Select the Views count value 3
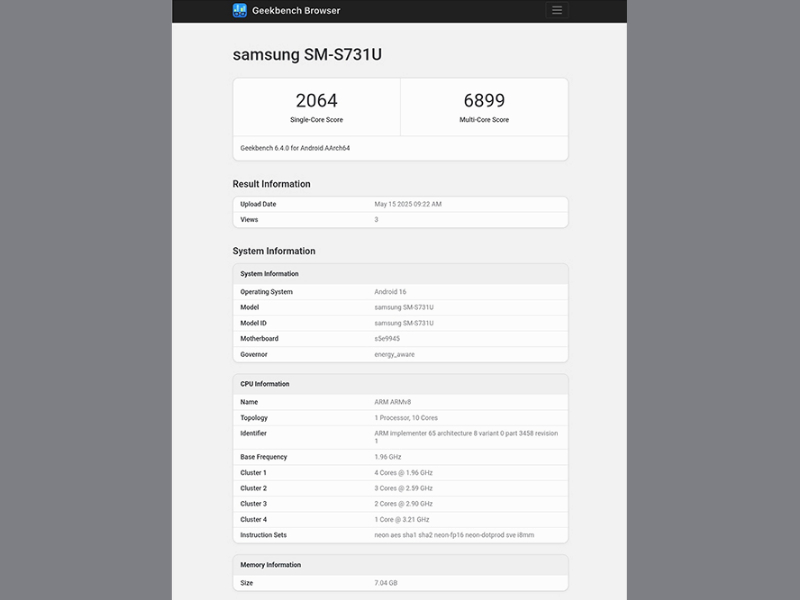Image resolution: width=800 pixels, height=600 pixels. 377,220
